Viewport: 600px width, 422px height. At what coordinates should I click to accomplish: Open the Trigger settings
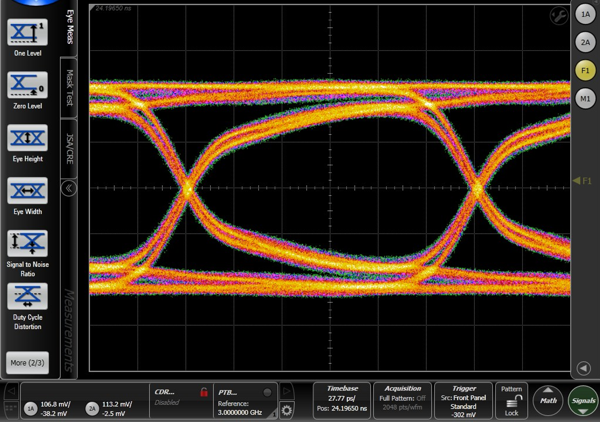click(x=463, y=401)
